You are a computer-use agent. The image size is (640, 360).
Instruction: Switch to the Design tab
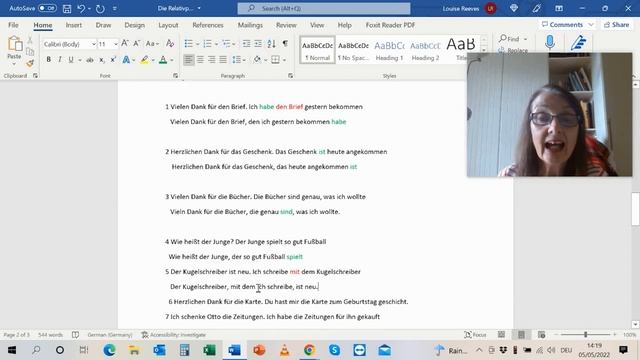coord(134,25)
